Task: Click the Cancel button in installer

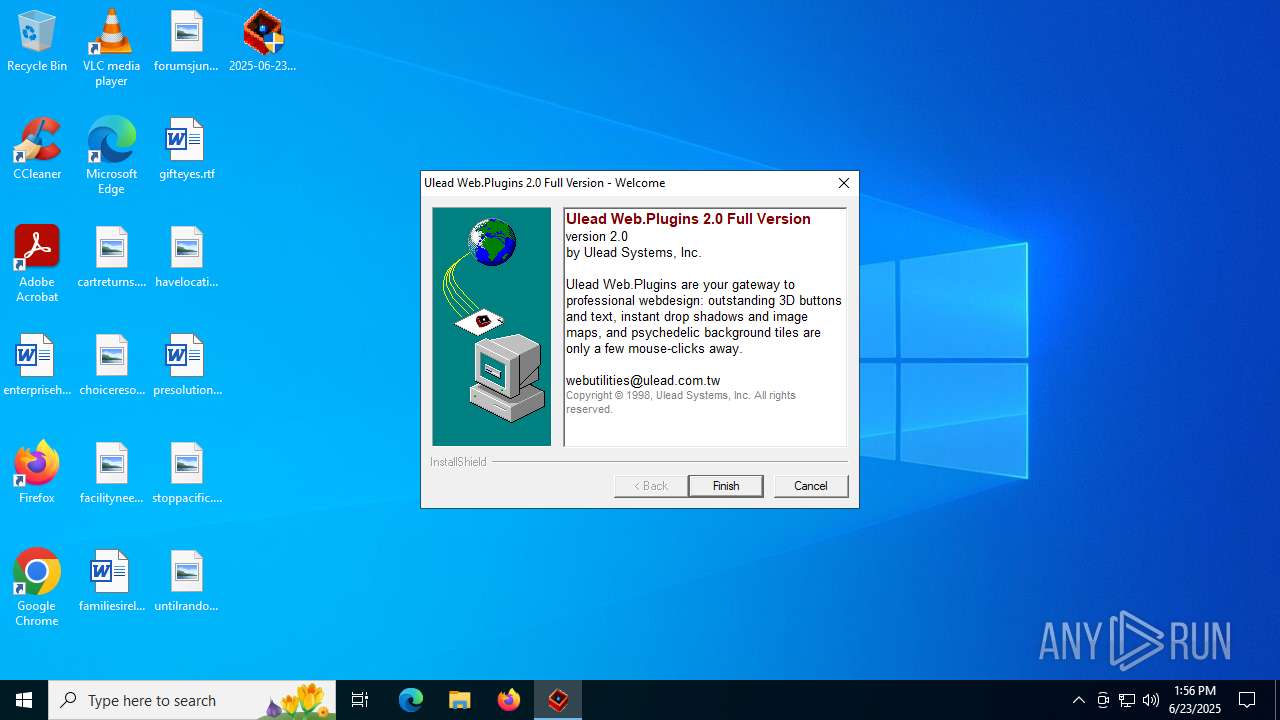Action: click(x=811, y=486)
